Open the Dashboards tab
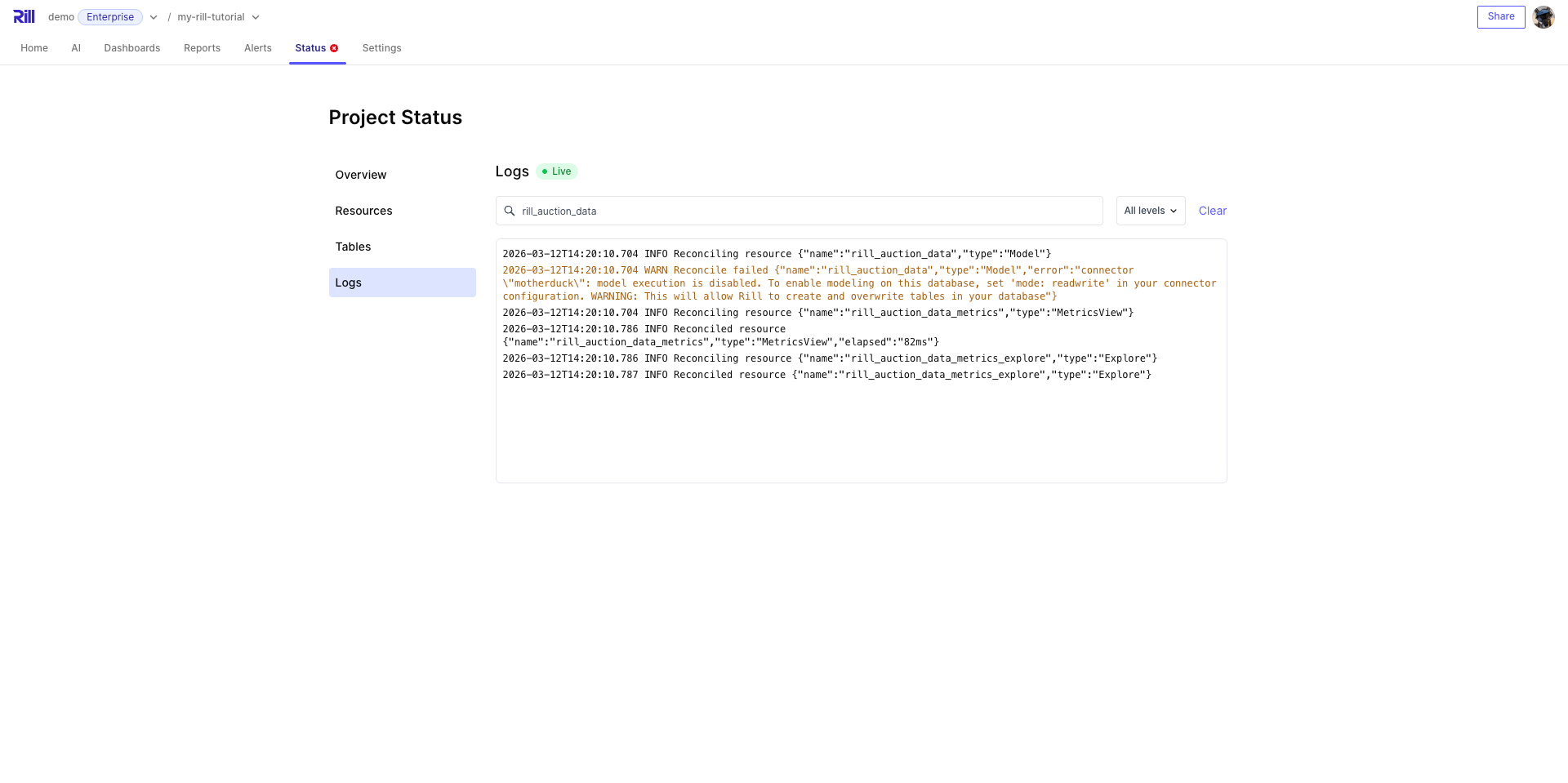1568x783 pixels. [x=132, y=48]
